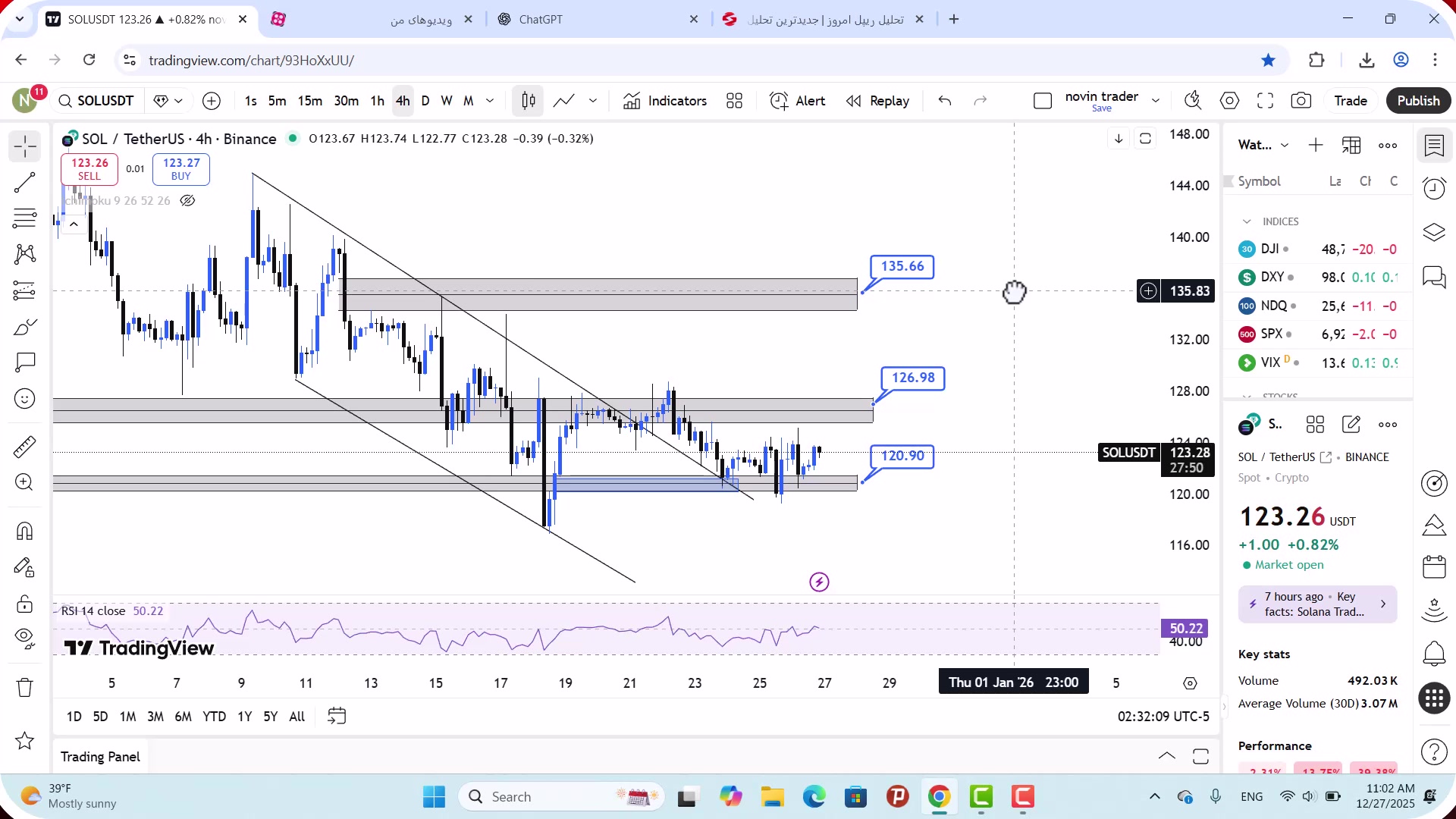Open candlestick chart type selector

tap(529, 101)
